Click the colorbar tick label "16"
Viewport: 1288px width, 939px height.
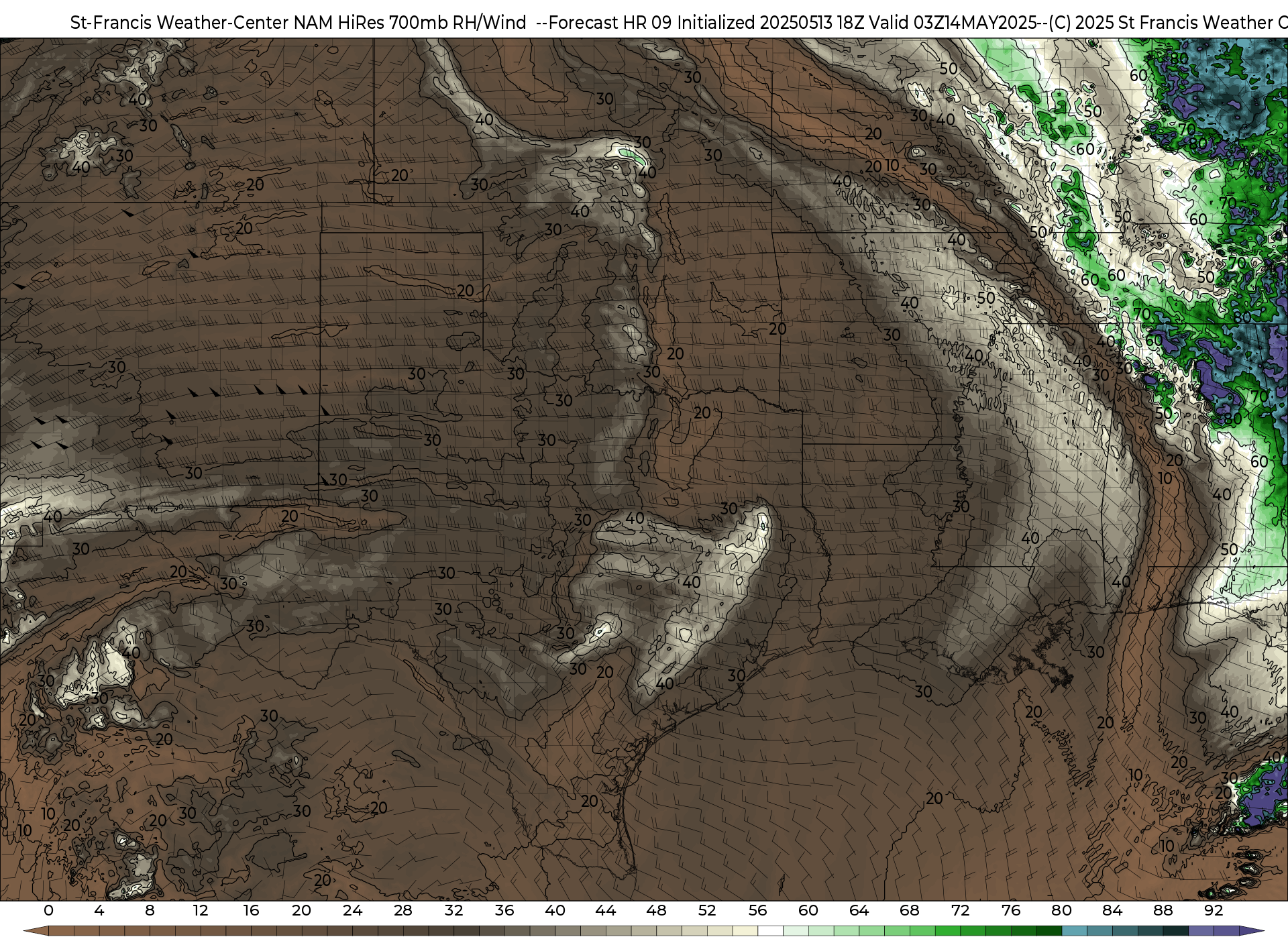coord(251,910)
